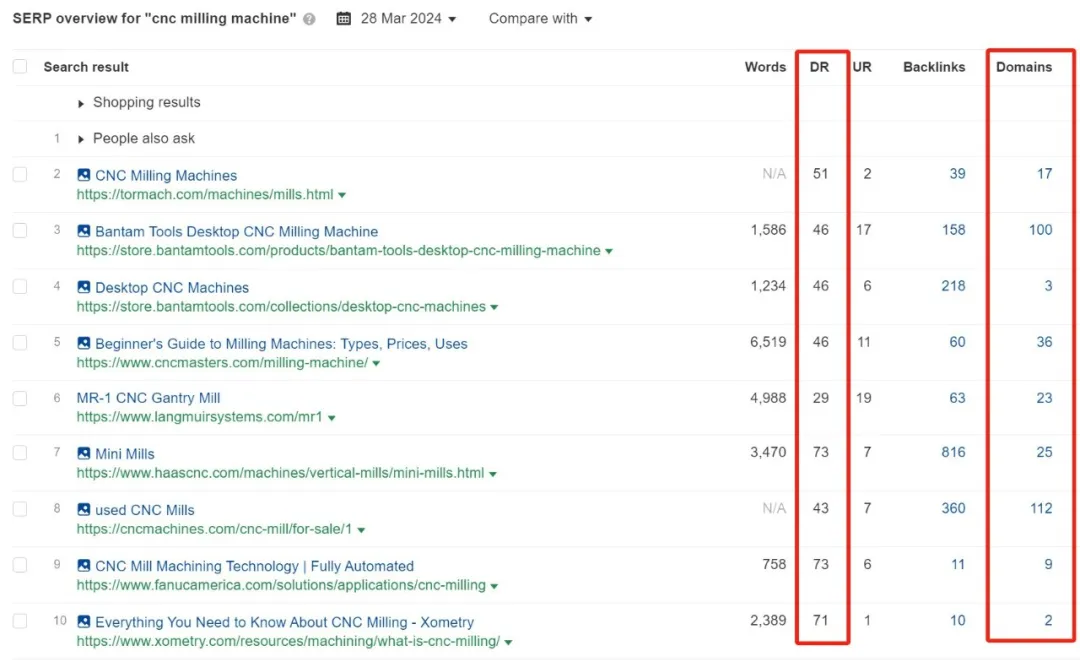Open Everything You Need to Know Xometry title
The image size is (1080, 662).
click(x=284, y=621)
